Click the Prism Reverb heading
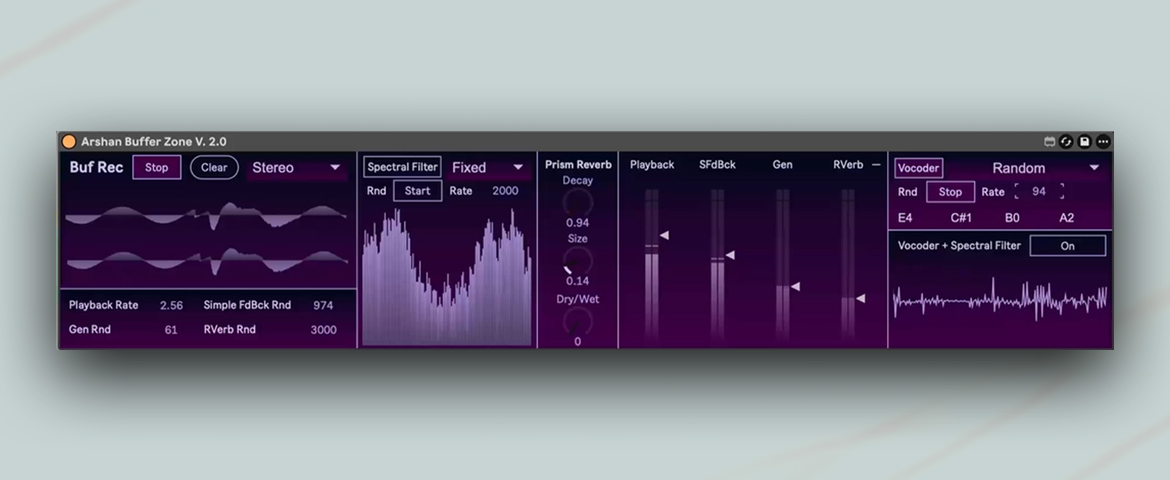The image size is (1170, 480). (x=578, y=165)
